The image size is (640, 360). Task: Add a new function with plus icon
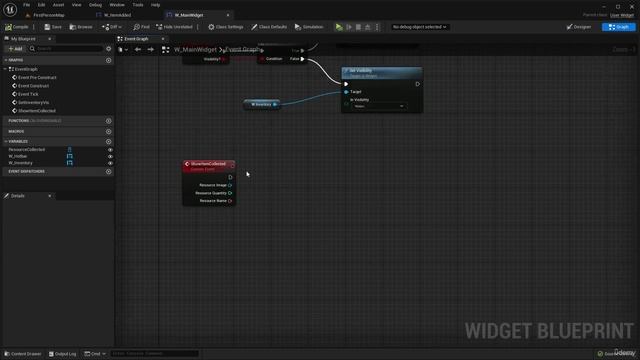109,121
